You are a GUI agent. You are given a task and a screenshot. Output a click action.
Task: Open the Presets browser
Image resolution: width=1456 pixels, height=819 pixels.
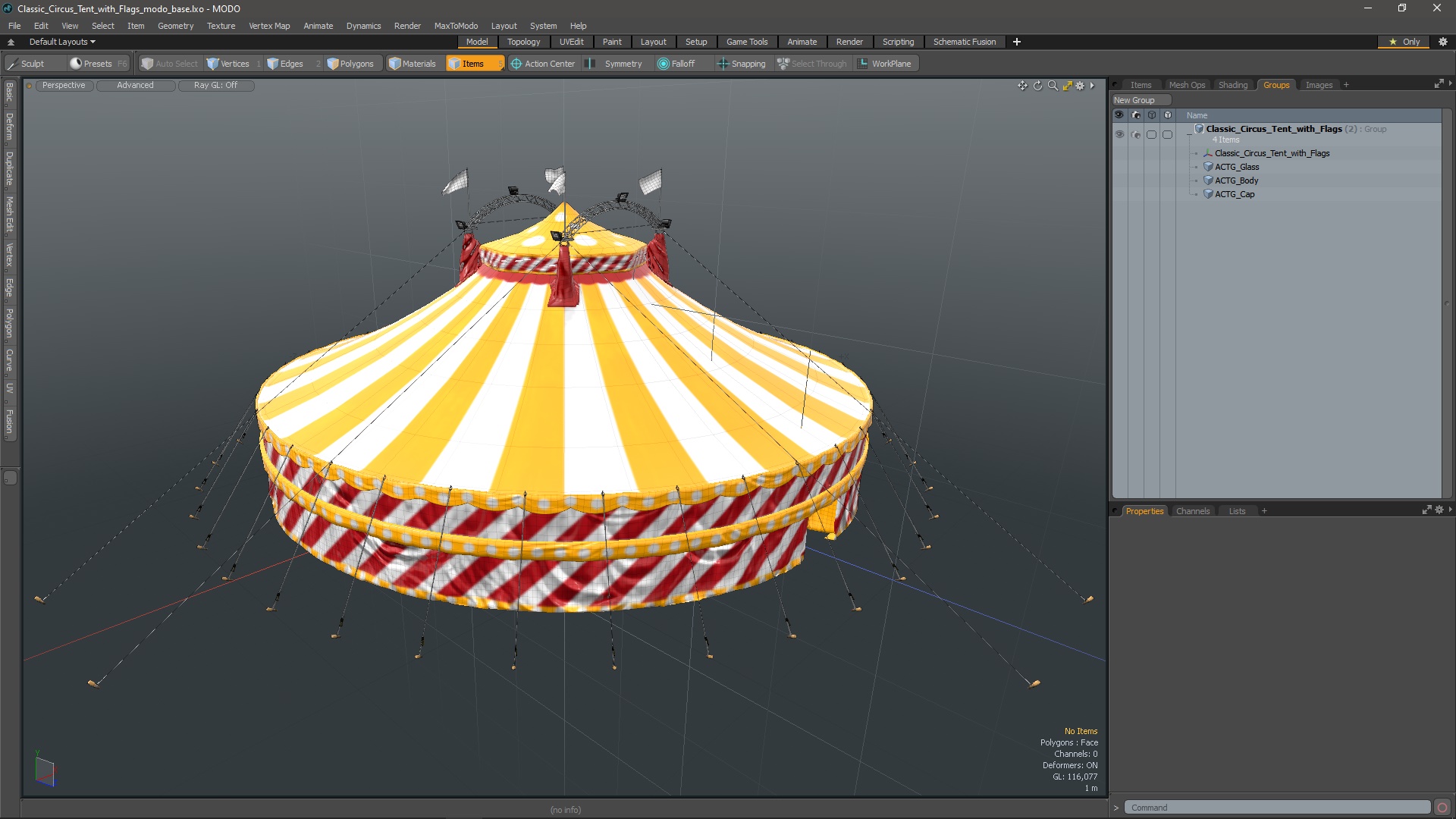98,64
